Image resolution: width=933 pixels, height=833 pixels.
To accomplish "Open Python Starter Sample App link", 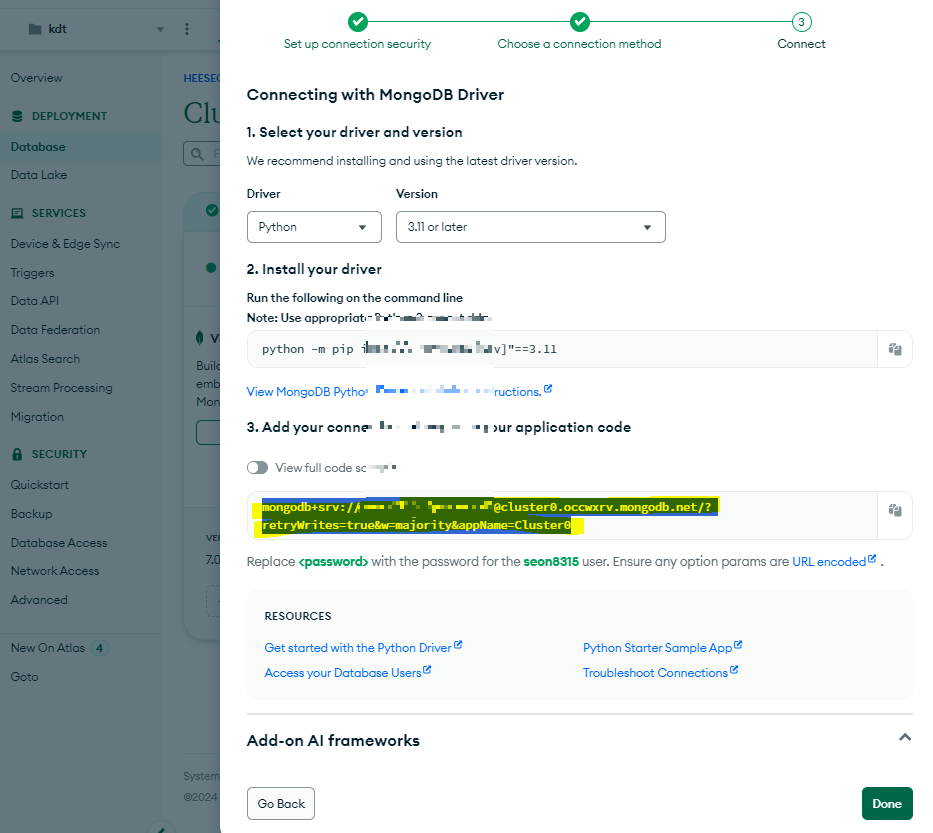I will tap(662, 647).
